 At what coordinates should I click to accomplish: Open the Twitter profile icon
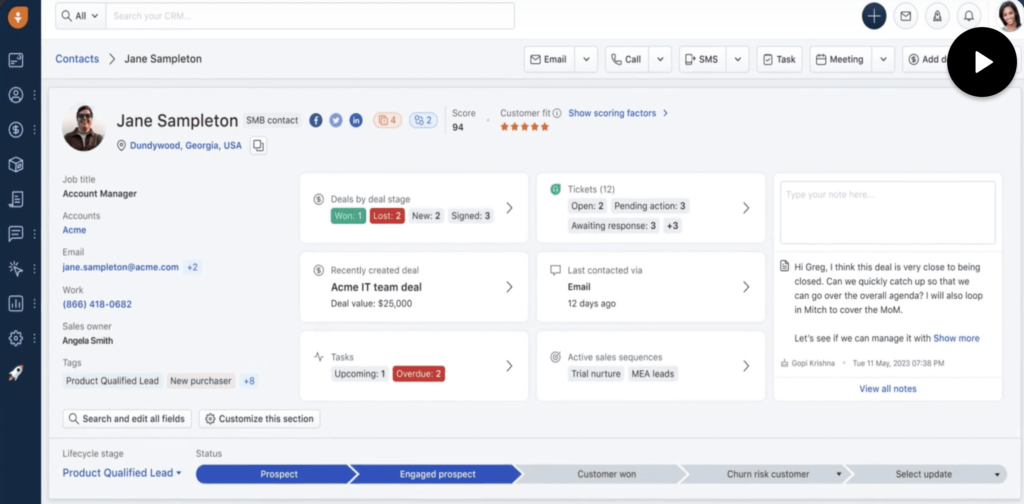coord(336,120)
